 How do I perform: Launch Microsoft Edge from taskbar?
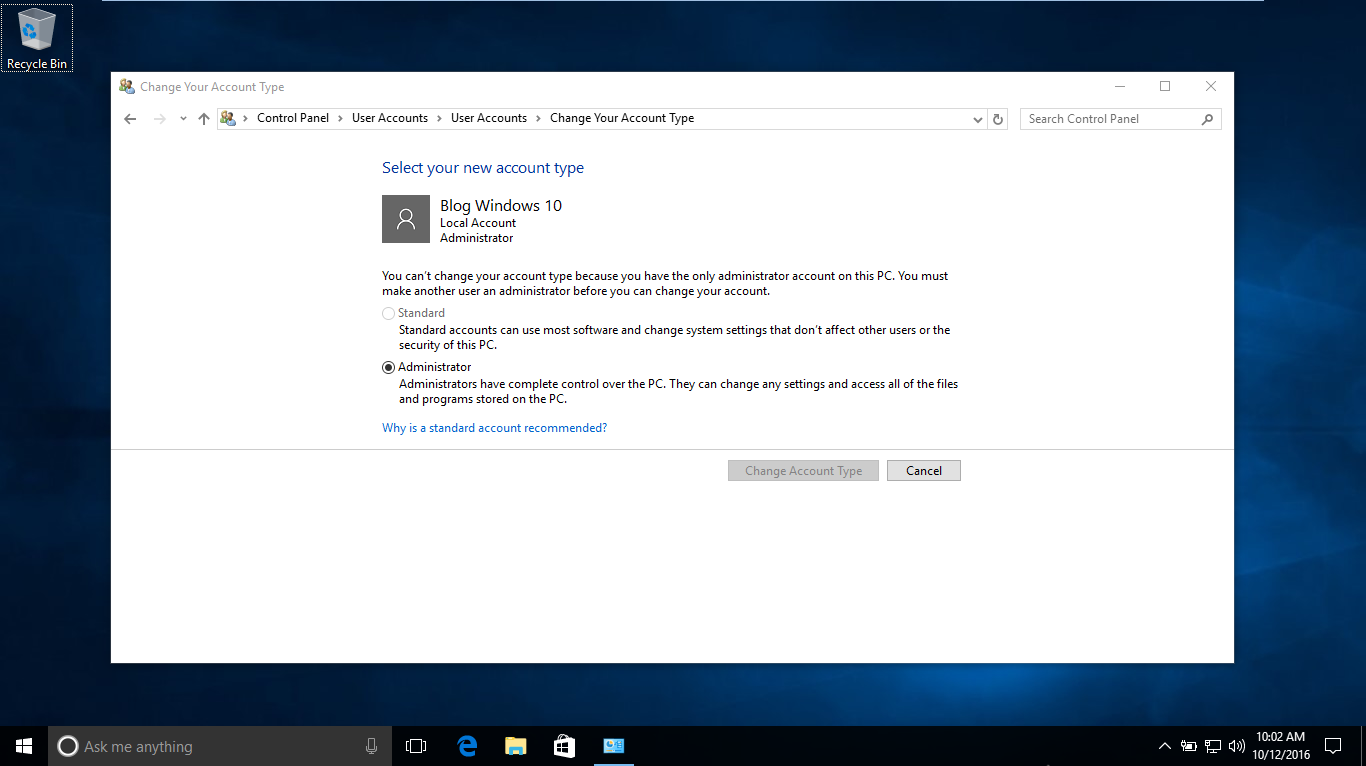pyautogui.click(x=467, y=746)
